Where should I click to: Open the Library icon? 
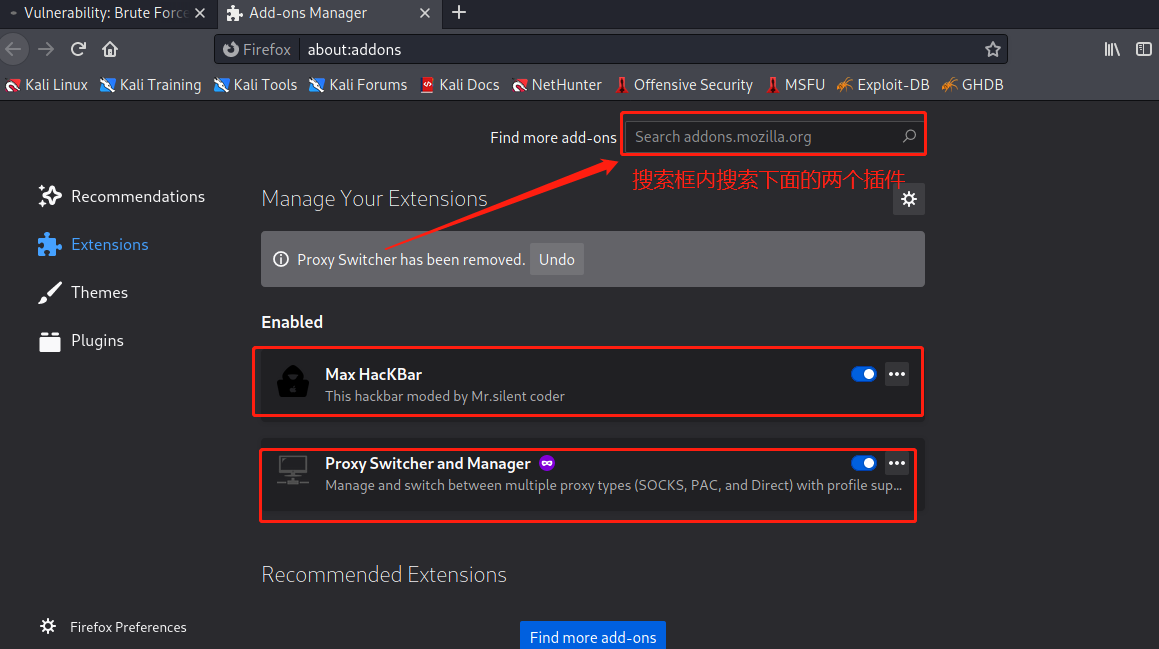point(1112,50)
